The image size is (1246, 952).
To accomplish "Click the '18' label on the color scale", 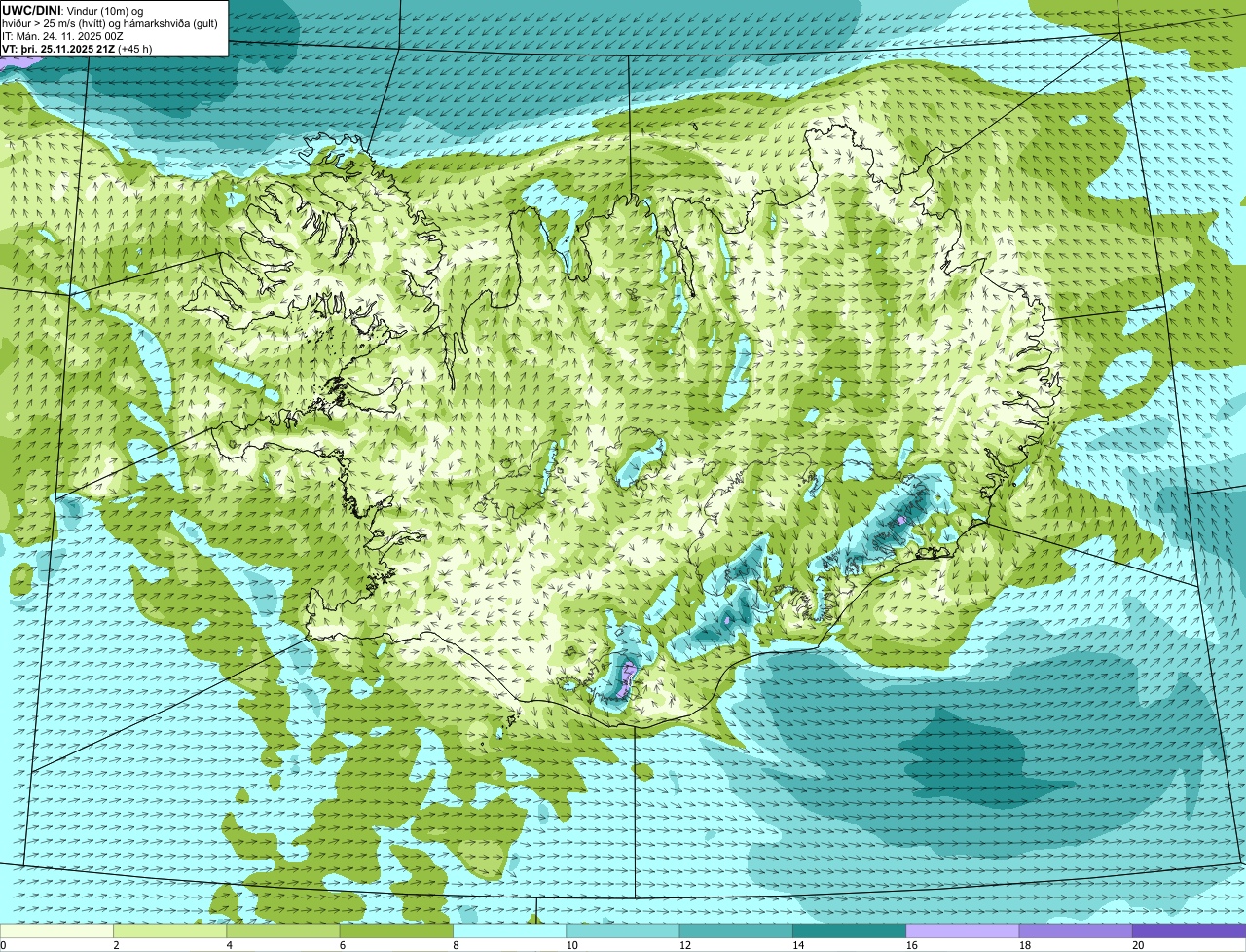I will pos(1024,945).
